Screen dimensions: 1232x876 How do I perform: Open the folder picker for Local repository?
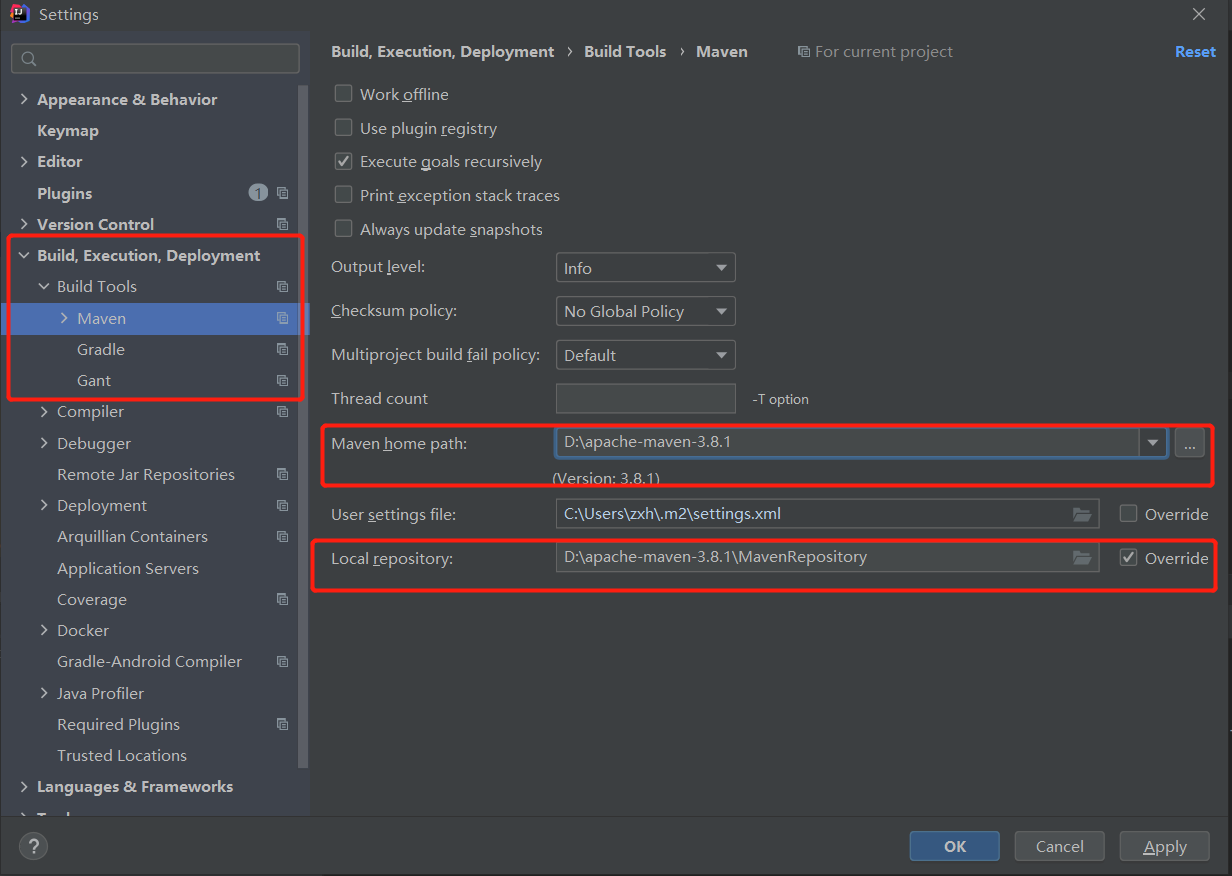[1081, 558]
